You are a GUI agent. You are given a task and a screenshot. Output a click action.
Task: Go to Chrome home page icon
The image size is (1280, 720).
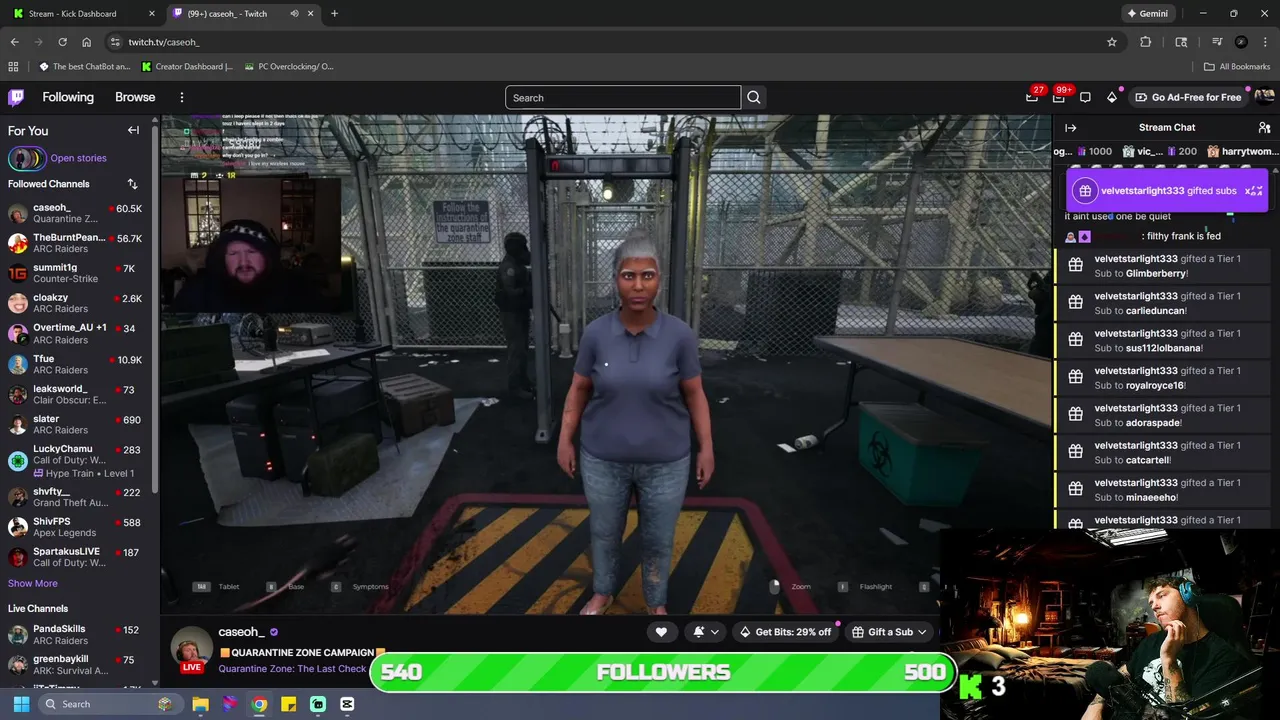pyautogui.click(x=86, y=42)
